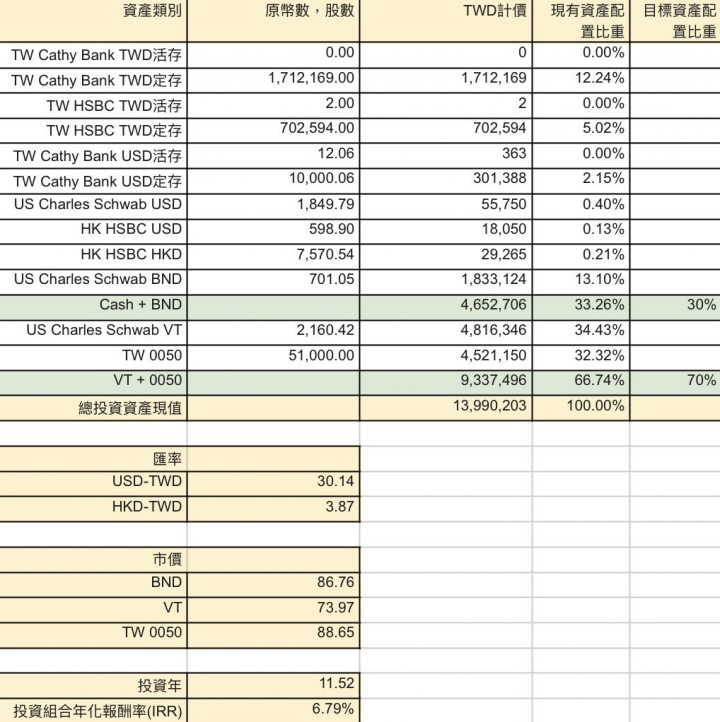The height and width of the screenshot is (722, 720).
Task: Select the 1,833,124 TWD value cell
Action: 446,282
